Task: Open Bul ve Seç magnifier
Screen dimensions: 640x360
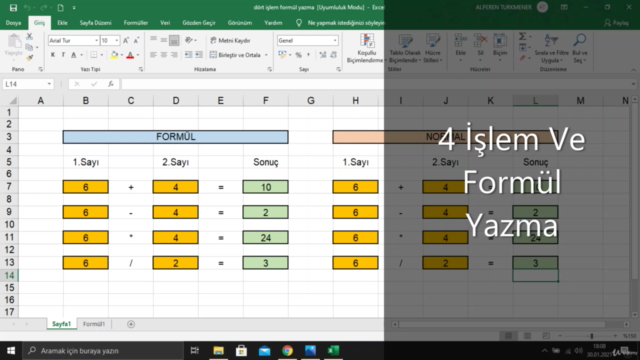Action: 580,48
